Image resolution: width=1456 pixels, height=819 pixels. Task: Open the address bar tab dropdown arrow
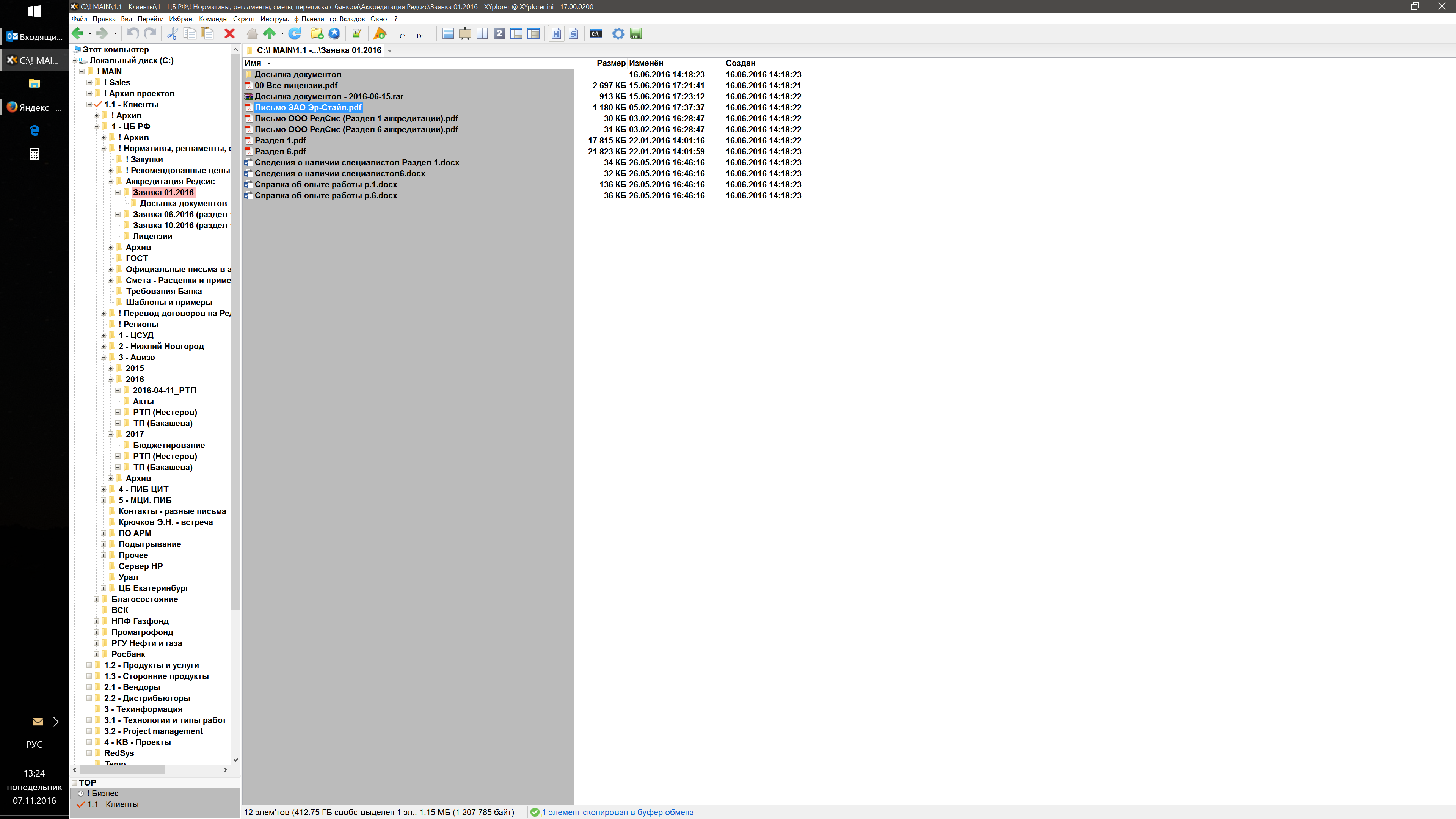389,51
